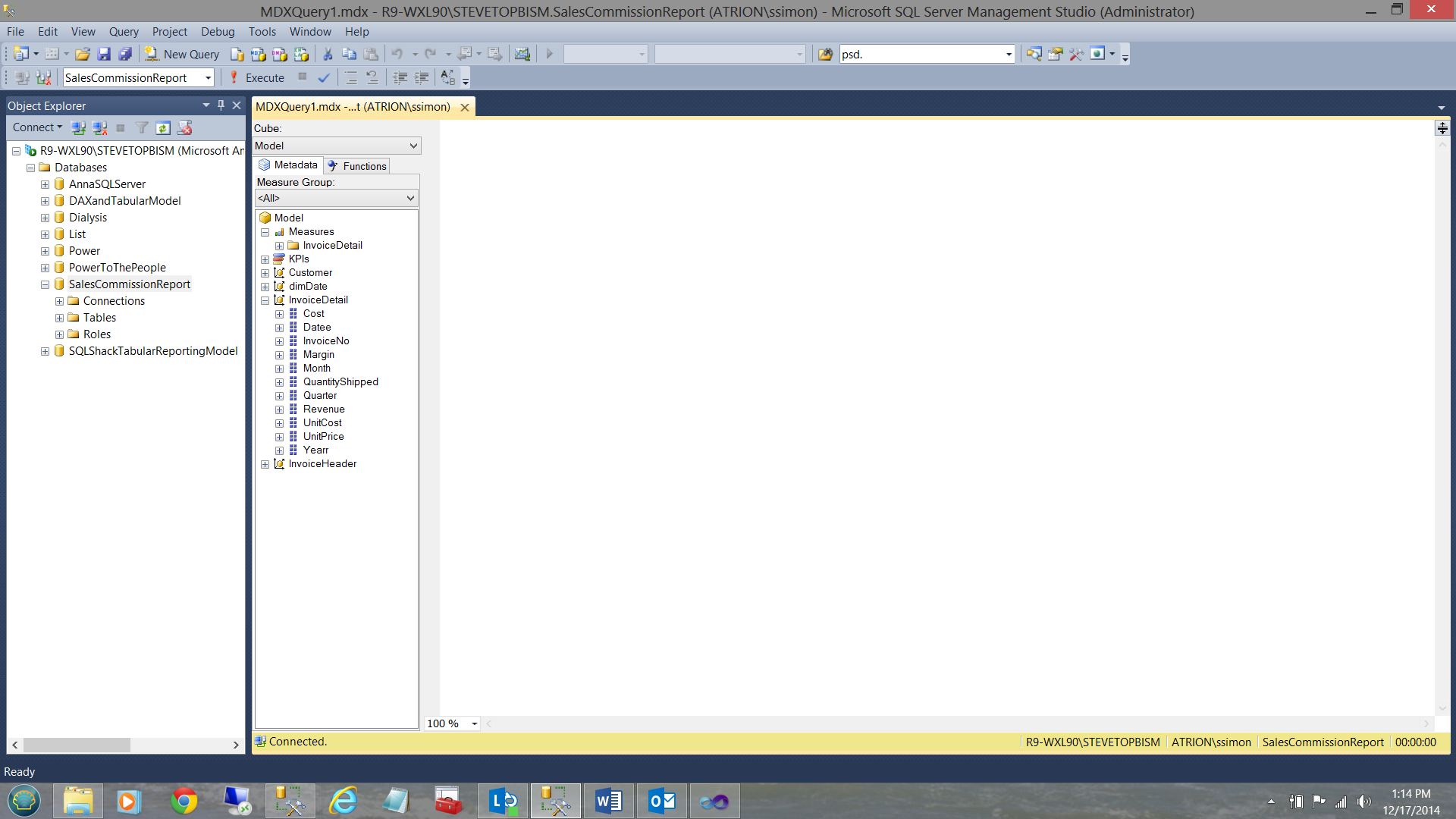
Task: Click the Analysis Services MDX Query icon
Action: [259, 54]
